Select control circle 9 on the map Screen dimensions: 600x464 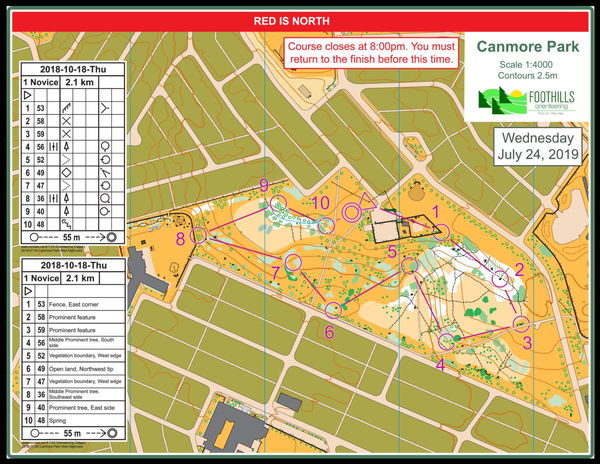click(278, 204)
